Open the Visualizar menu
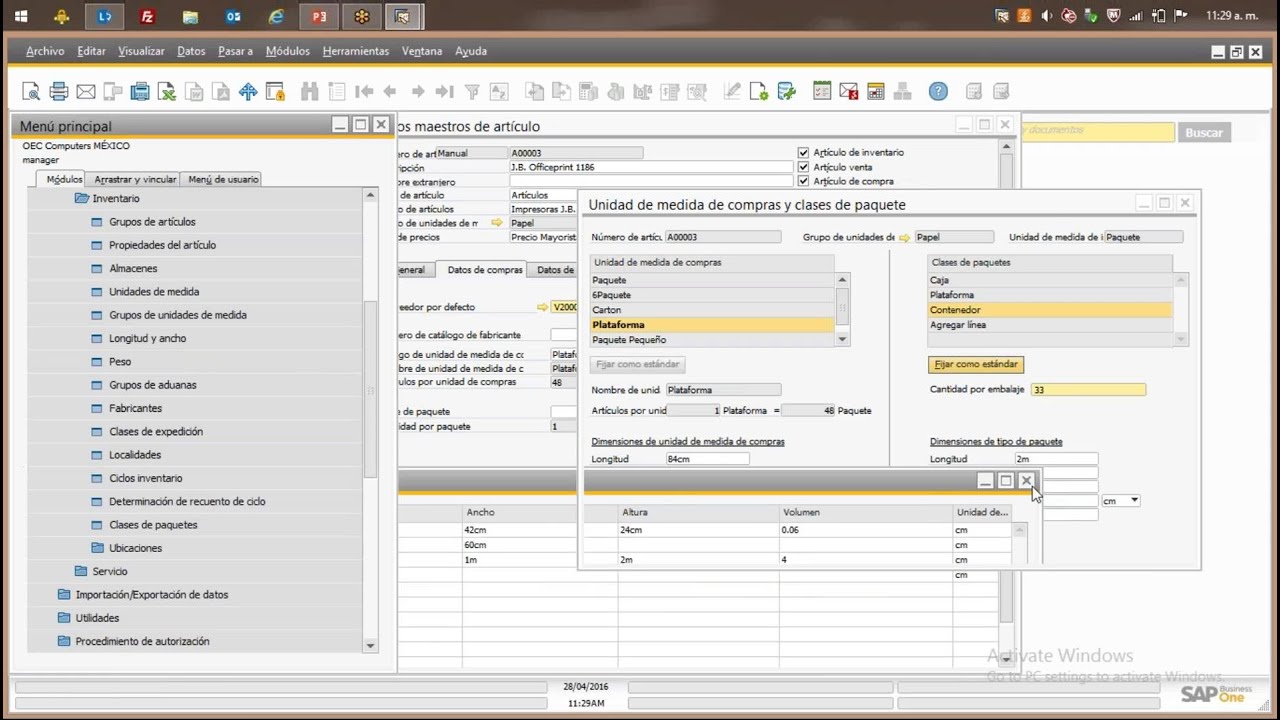Viewport: 1280px width, 720px height. [141, 51]
